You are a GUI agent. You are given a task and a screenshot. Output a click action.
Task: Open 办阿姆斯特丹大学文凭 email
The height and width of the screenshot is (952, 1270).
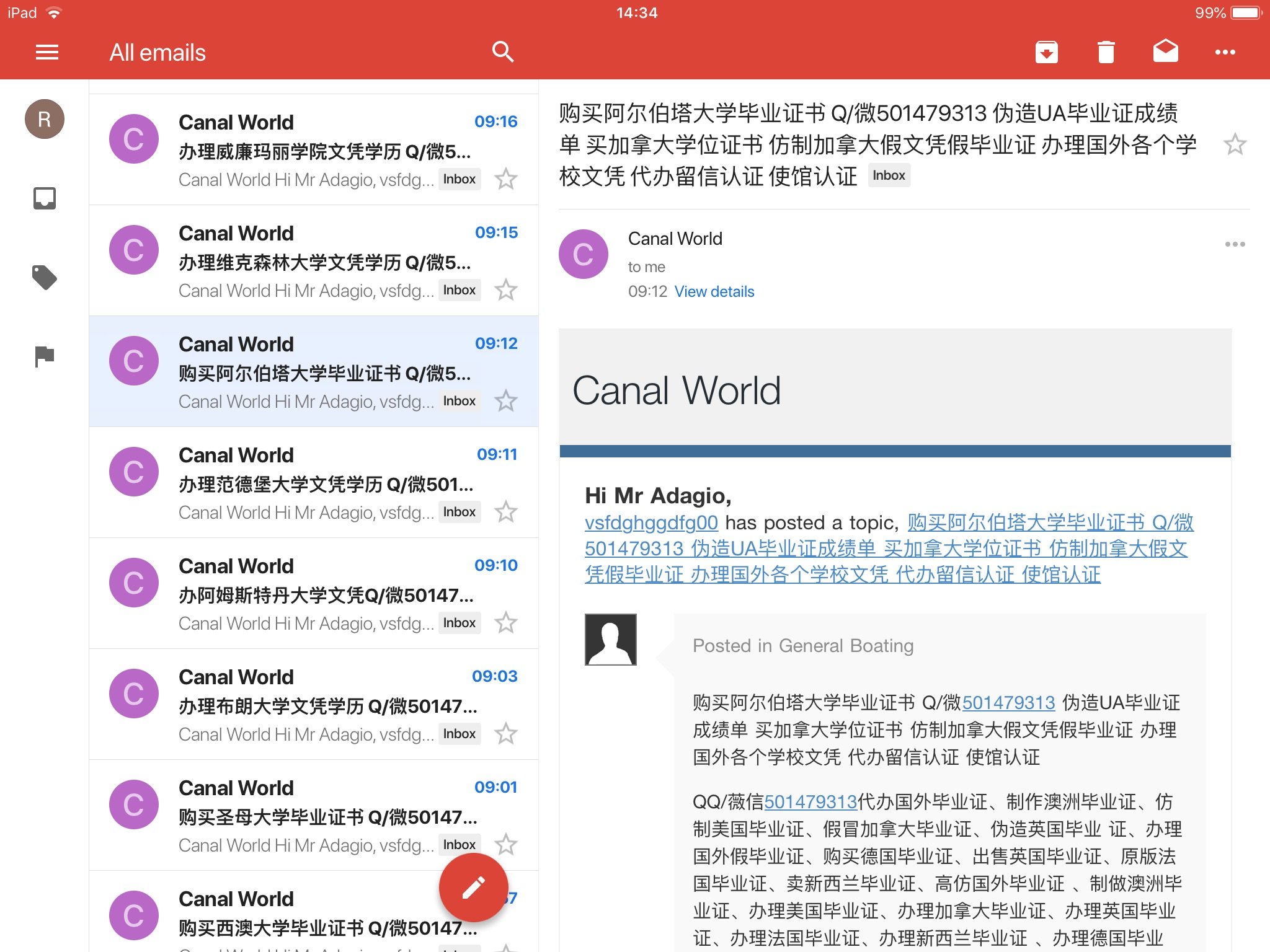[x=314, y=593]
